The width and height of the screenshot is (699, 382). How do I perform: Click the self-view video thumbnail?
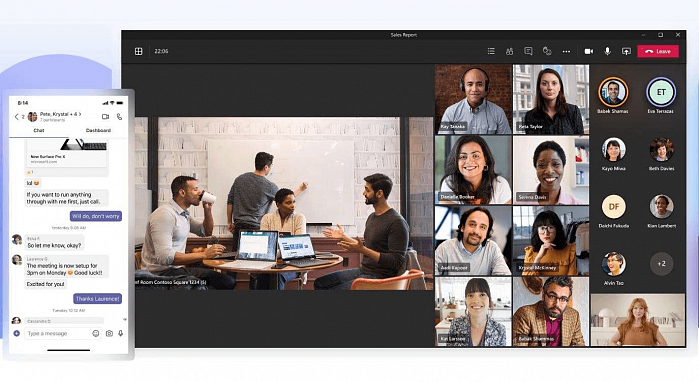[x=638, y=320]
